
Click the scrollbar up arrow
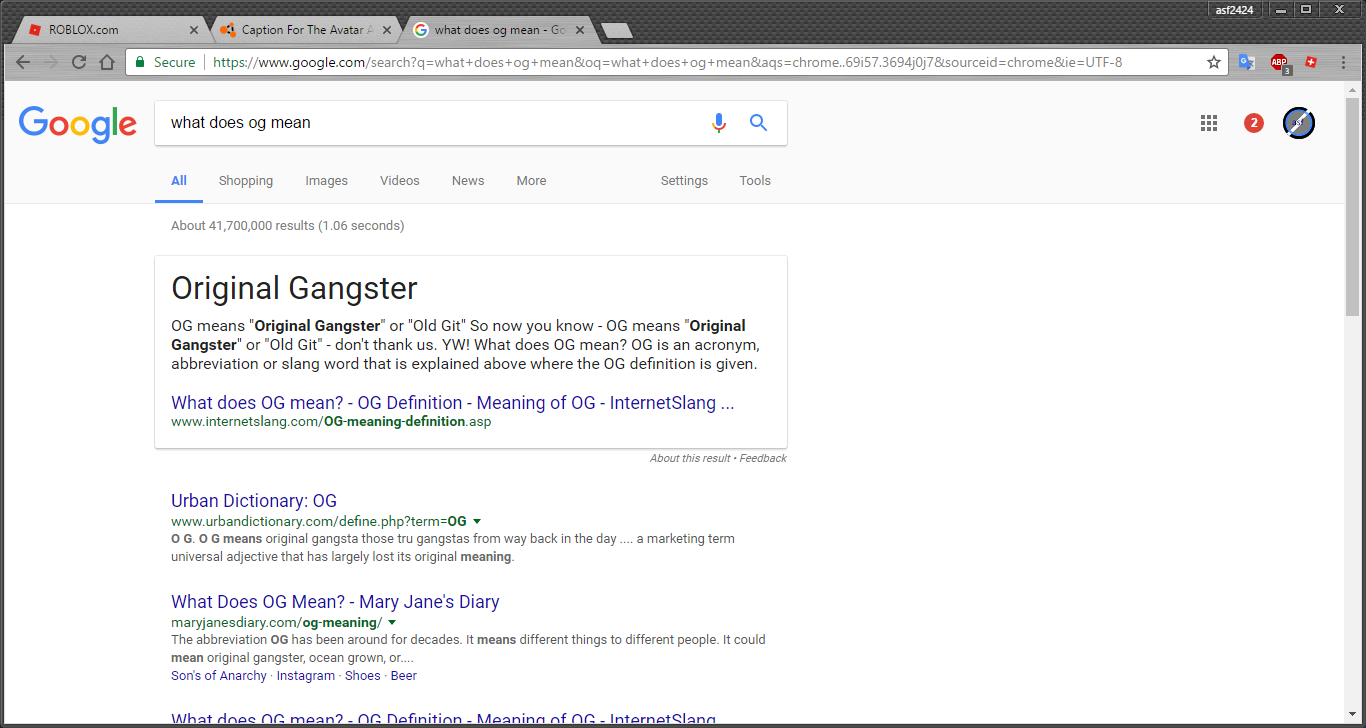point(1353,90)
